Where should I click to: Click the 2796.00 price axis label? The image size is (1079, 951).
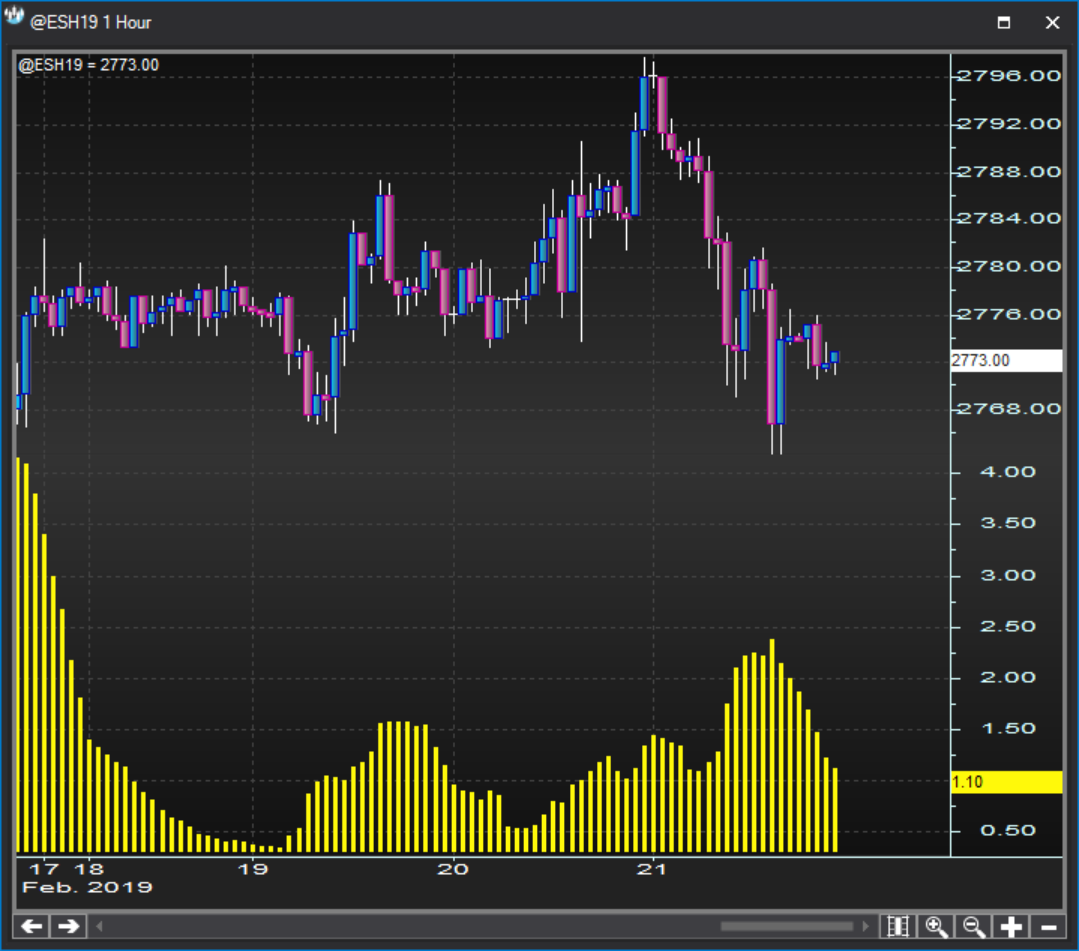(1009, 76)
